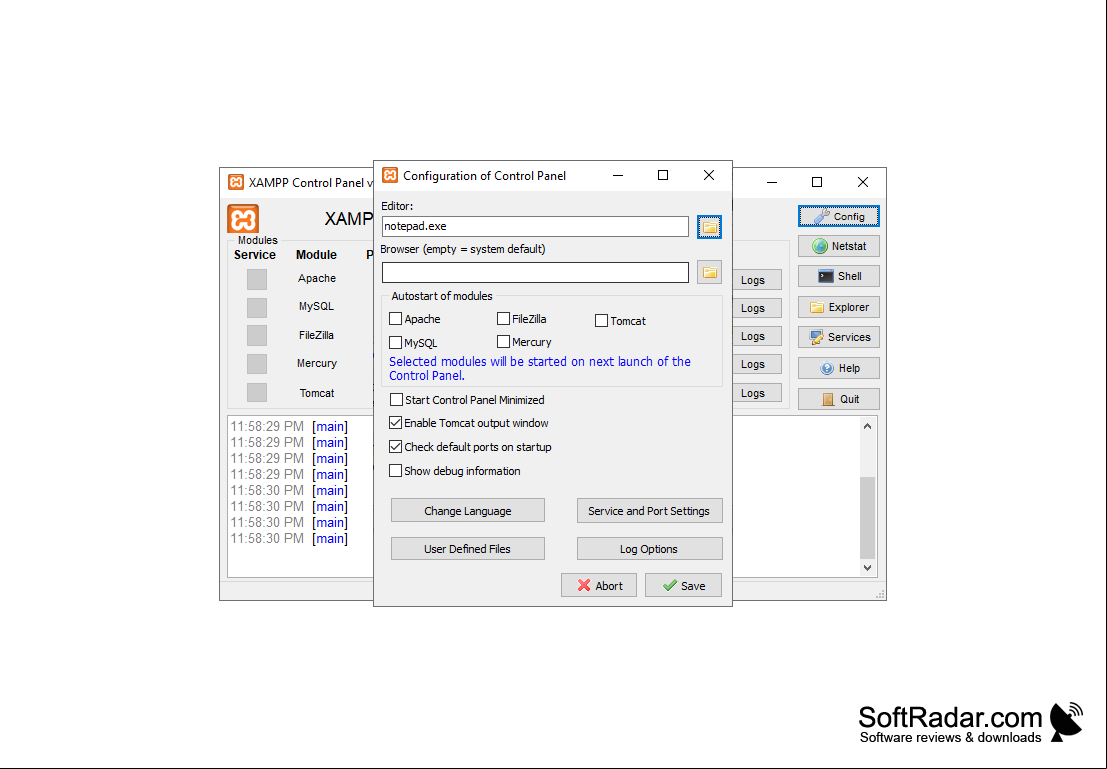Maximize the Configuration of Control Panel dialog
The image size is (1107, 769).
coord(663,175)
